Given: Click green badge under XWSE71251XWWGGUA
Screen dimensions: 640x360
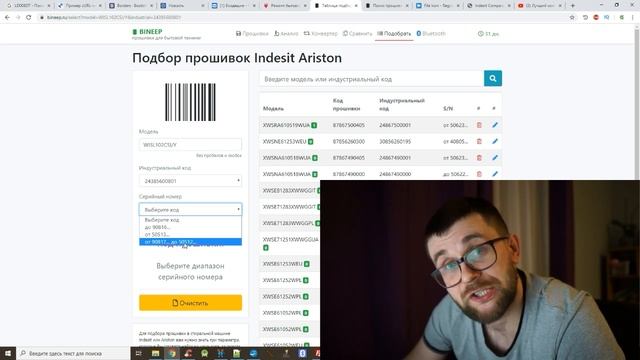Looking at the screenshot, I should [266, 248].
